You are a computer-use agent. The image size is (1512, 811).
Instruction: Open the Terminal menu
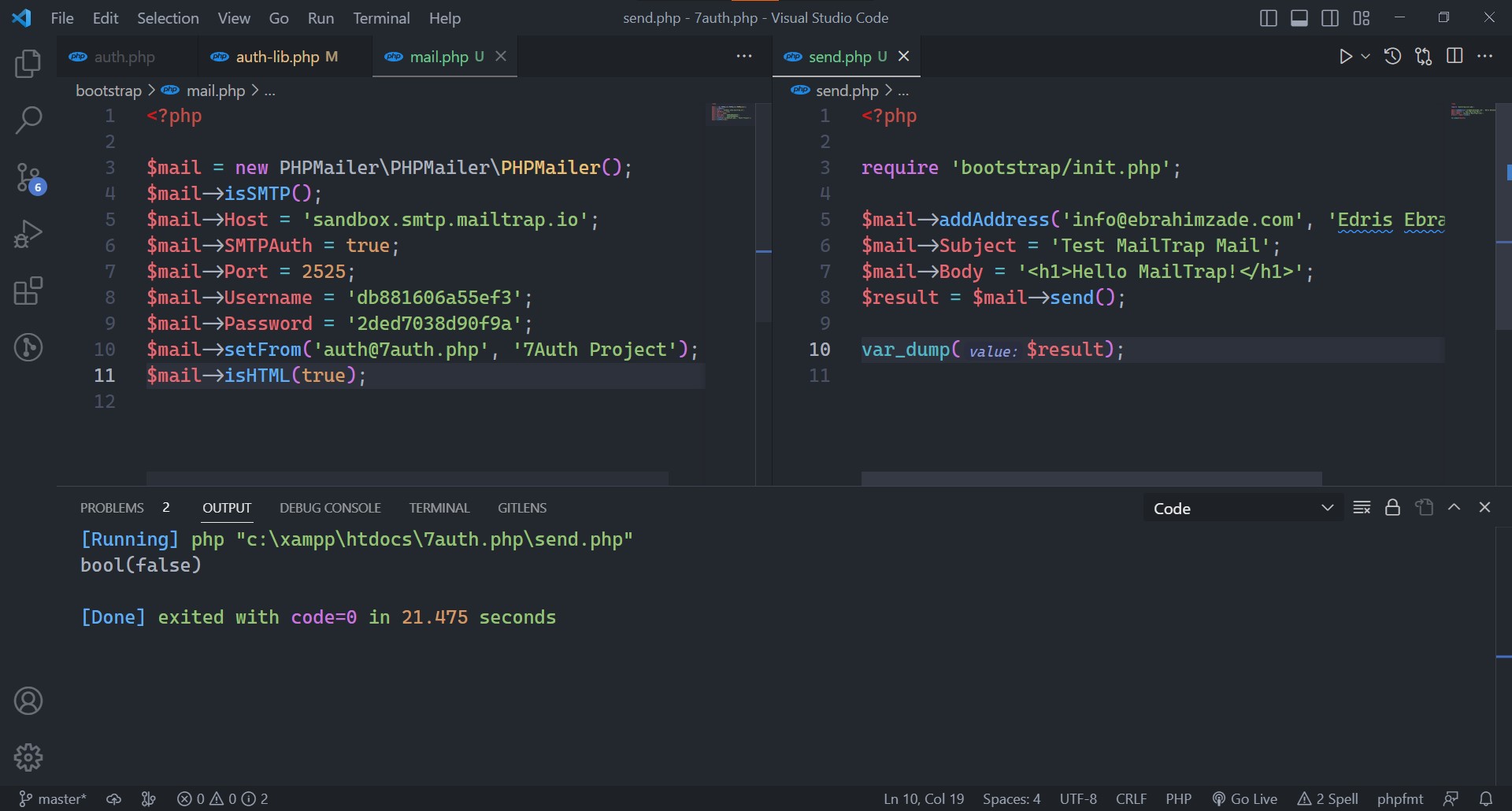pyautogui.click(x=381, y=18)
